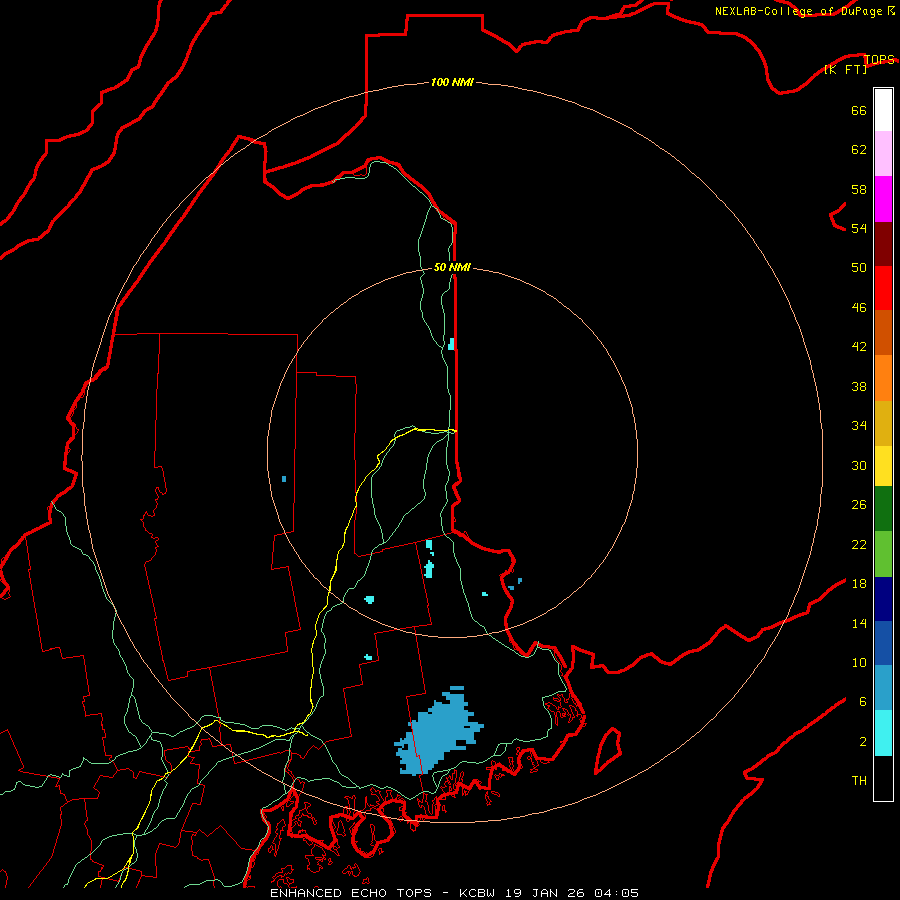This screenshot has height=900, width=900.
Task: Click the yellow legend swatch
Action: coord(883,466)
